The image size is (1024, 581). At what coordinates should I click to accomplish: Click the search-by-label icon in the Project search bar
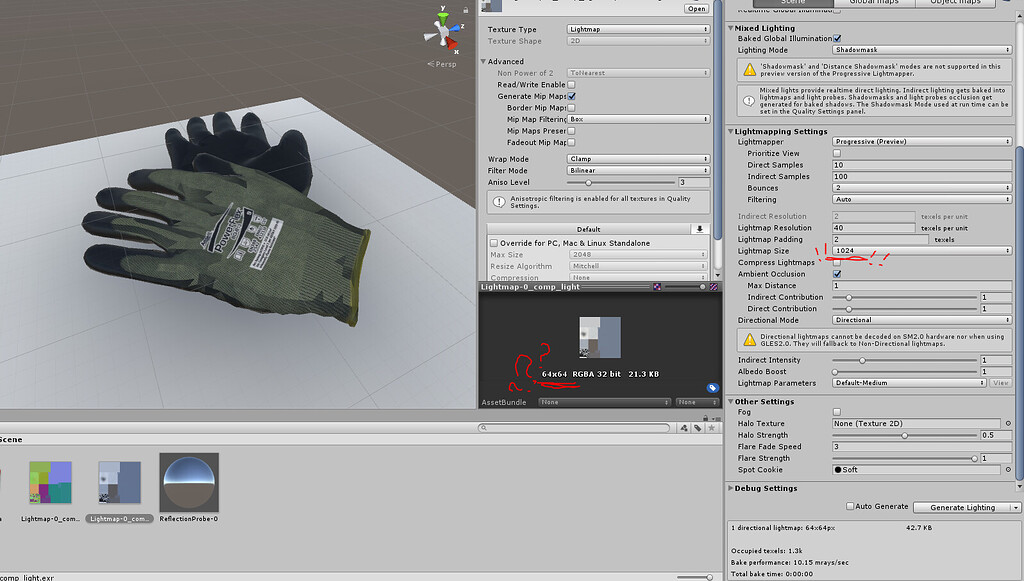(697, 428)
